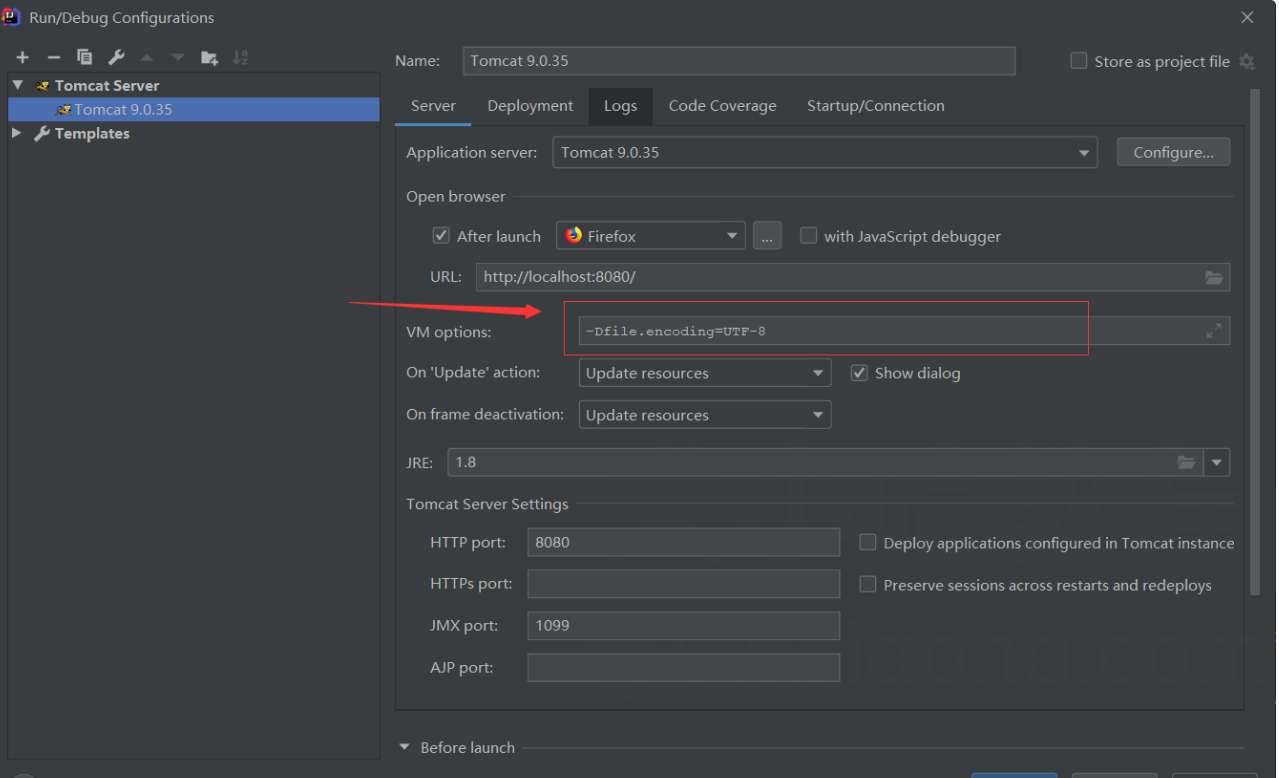Screen dimensions: 1279x778
Task: Switch to the Logs tab
Action: coord(620,106)
